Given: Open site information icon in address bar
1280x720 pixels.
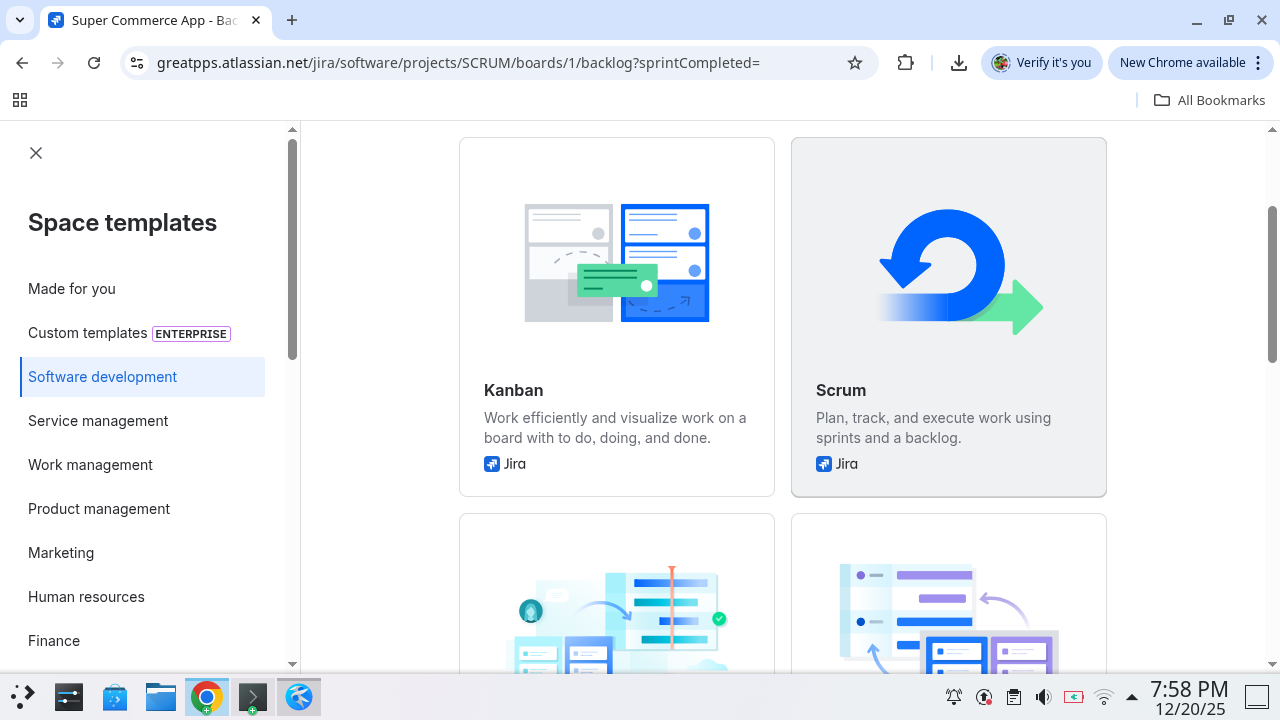Looking at the screenshot, I should pyautogui.click(x=137, y=63).
